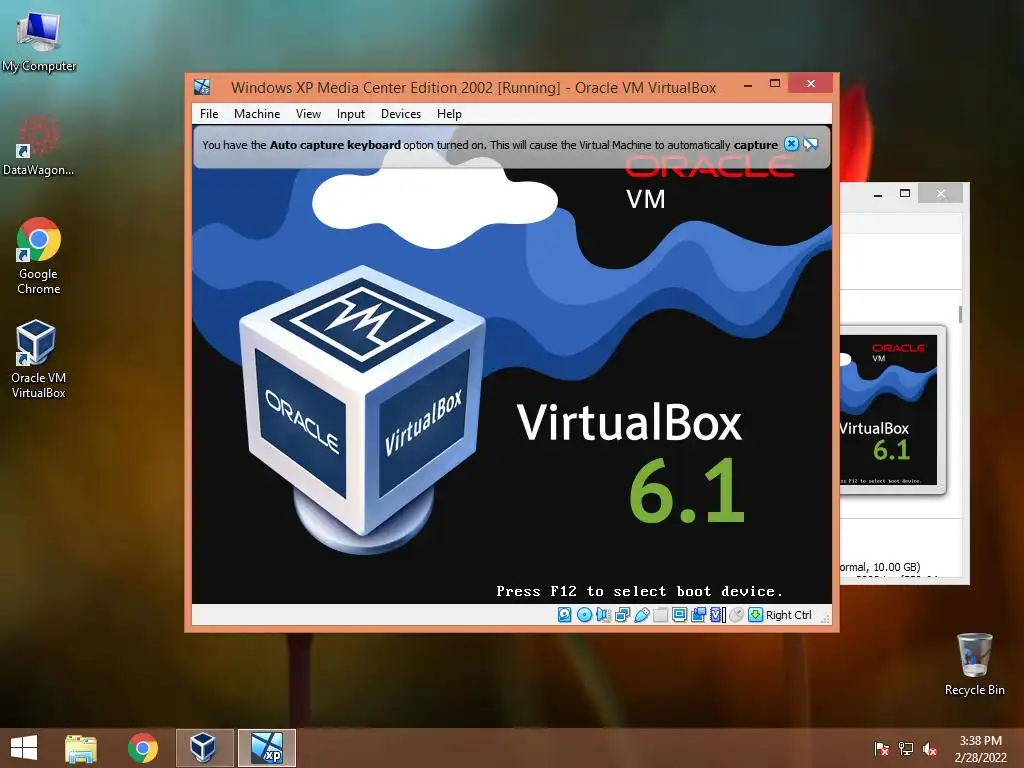Screen dimensions: 1024x768
Task: Click the VM preview thumbnail in Manager window
Action: (x=892, y=410)
